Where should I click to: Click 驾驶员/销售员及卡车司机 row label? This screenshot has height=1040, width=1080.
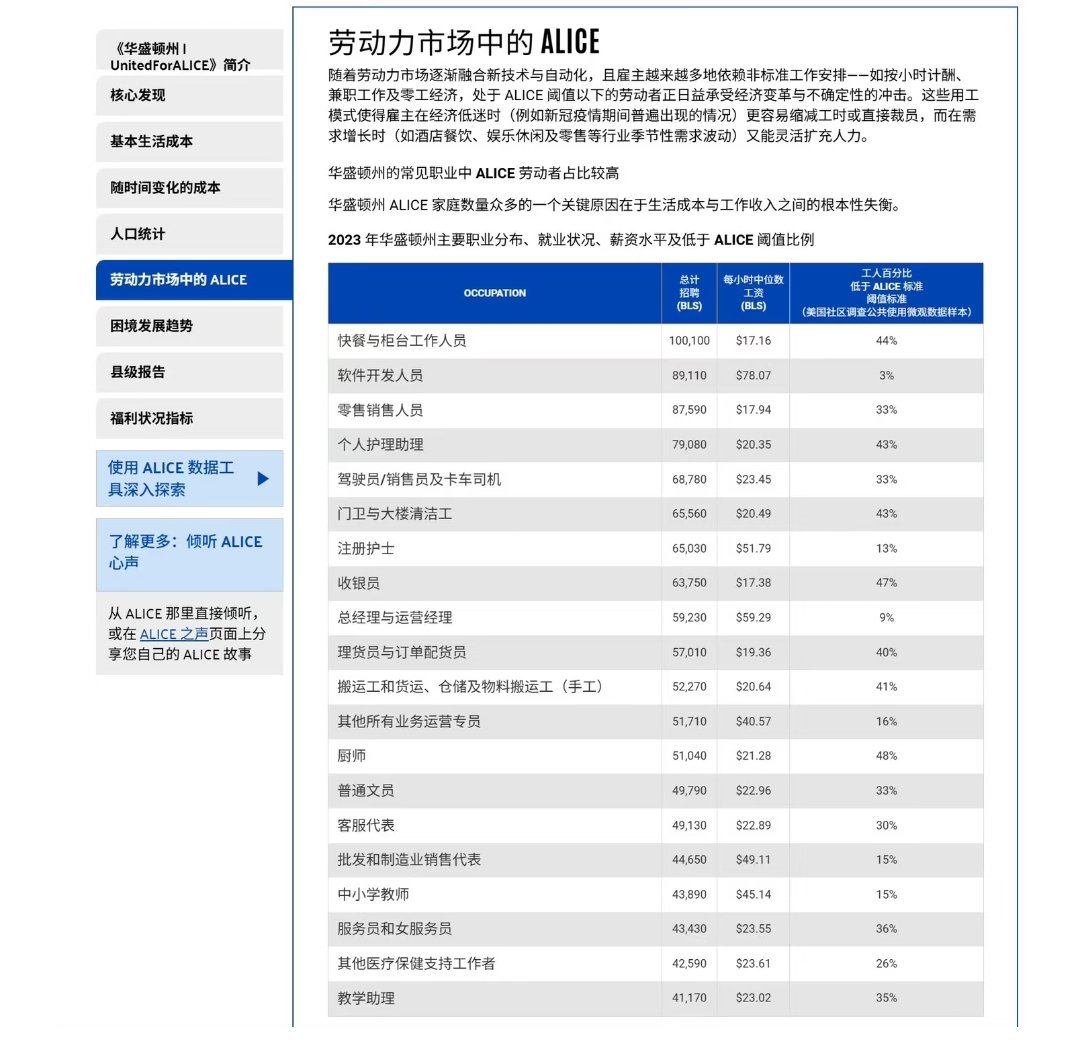coord(419,479)
